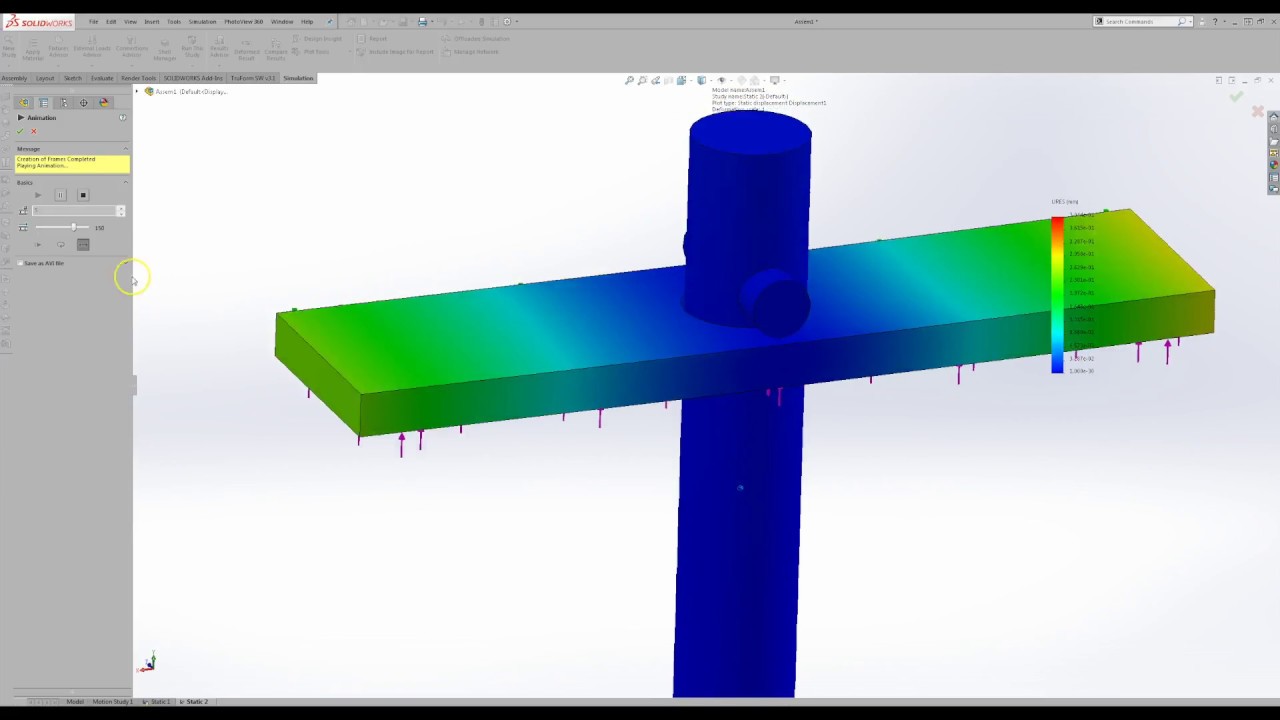
Task: Expand the Assem1 flyout tree node
Action: pyautogui.click(x=138, y=91)
